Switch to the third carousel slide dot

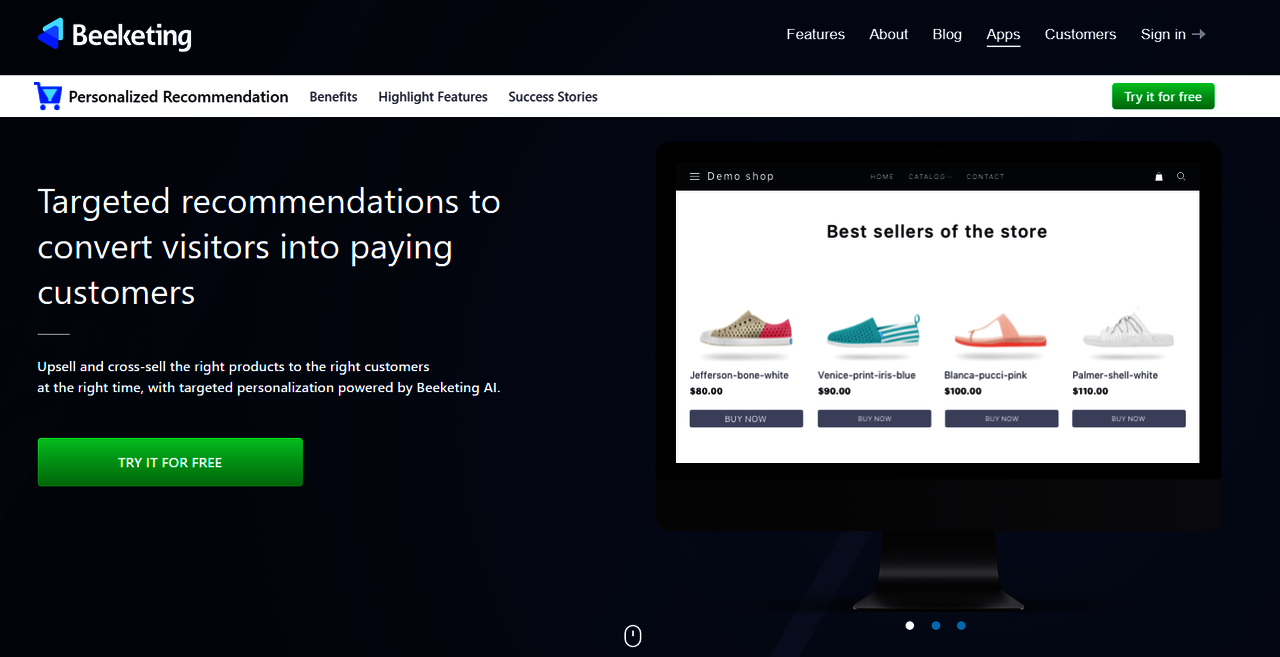pyautogui.click(x=961, y=626)
